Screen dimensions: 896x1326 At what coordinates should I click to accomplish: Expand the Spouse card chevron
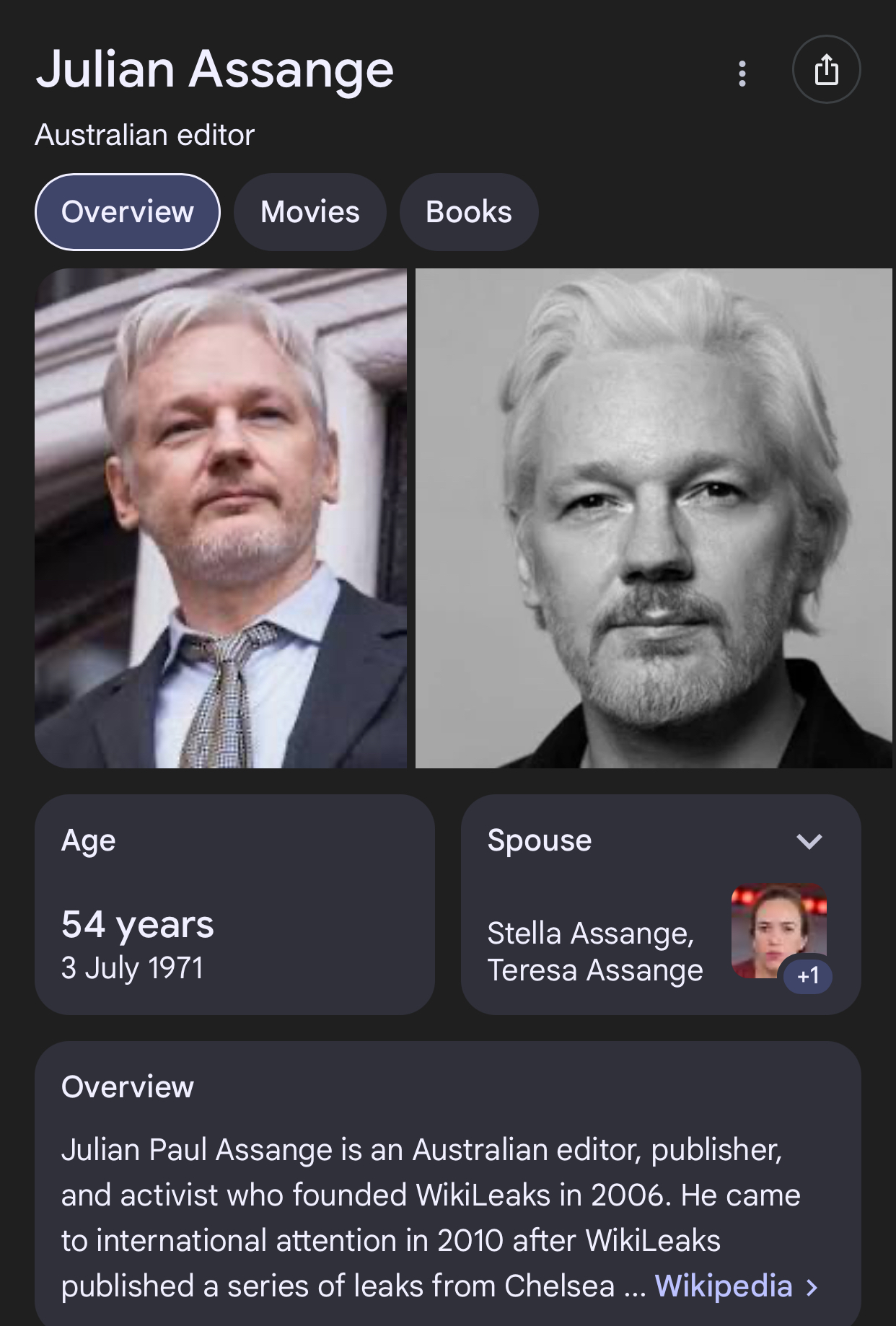[809, 841]
